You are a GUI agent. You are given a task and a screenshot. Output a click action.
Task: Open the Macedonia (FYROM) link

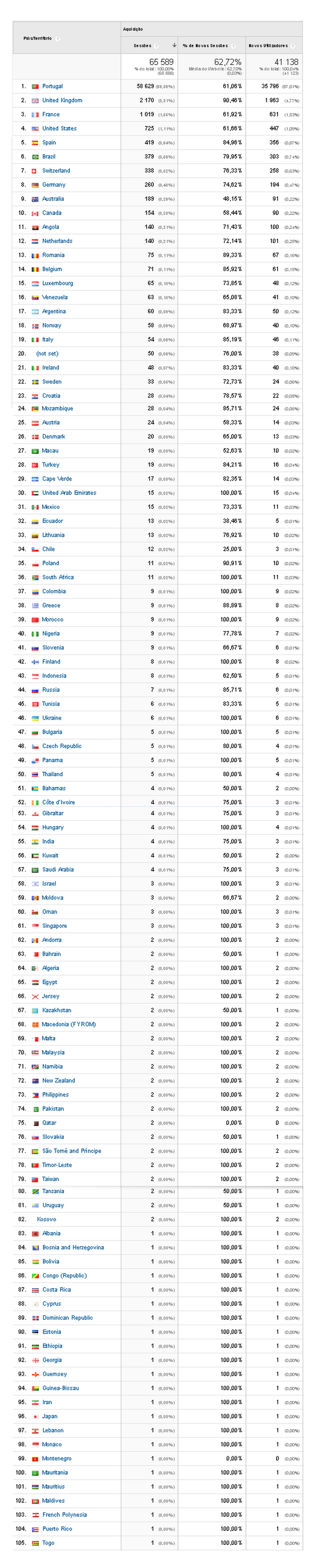click(69, 1025)
